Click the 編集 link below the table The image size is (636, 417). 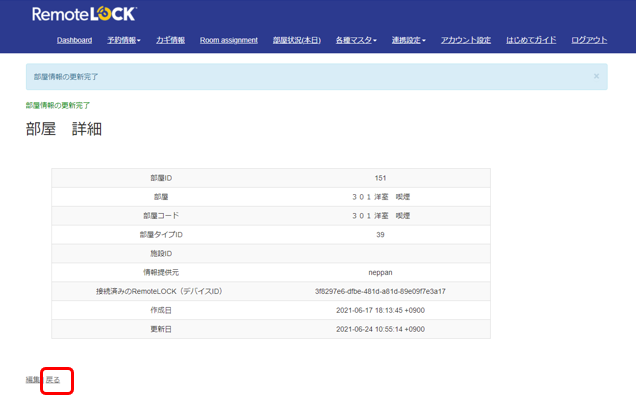point(33,380)
